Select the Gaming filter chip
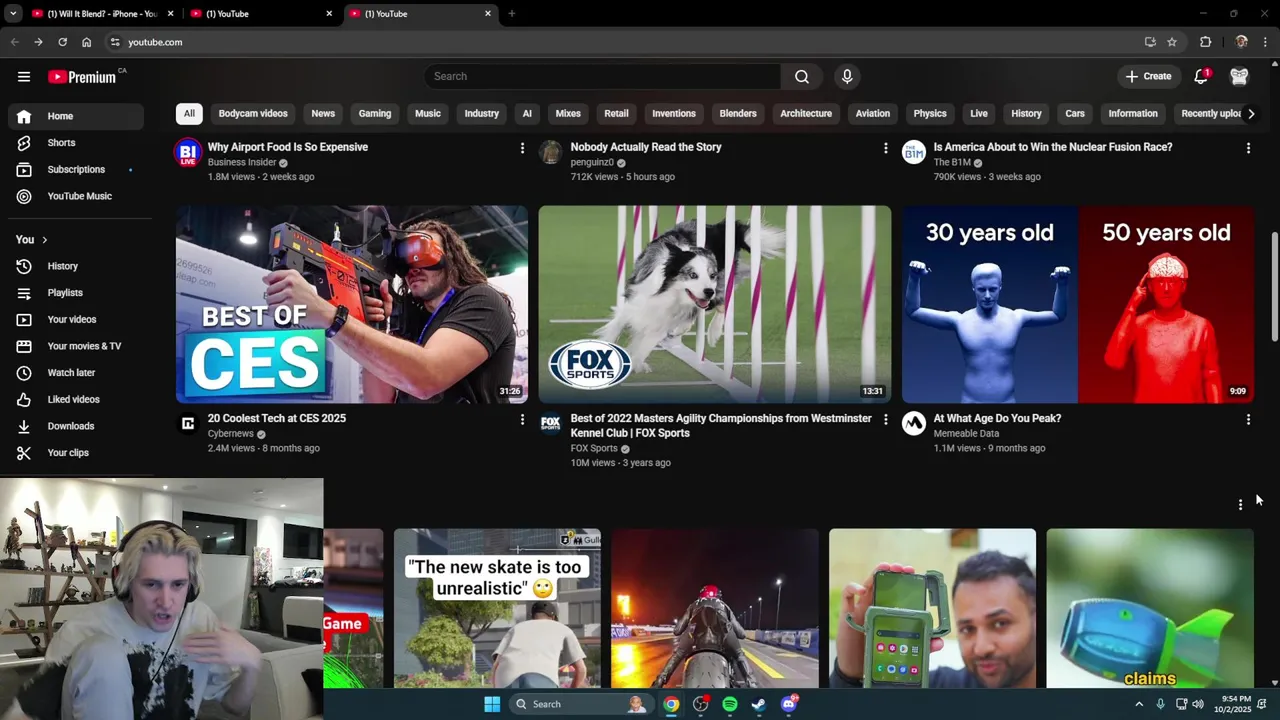The width and height of the screenshot is (1280, 720). pyautogui.click(x=375, y=113)
